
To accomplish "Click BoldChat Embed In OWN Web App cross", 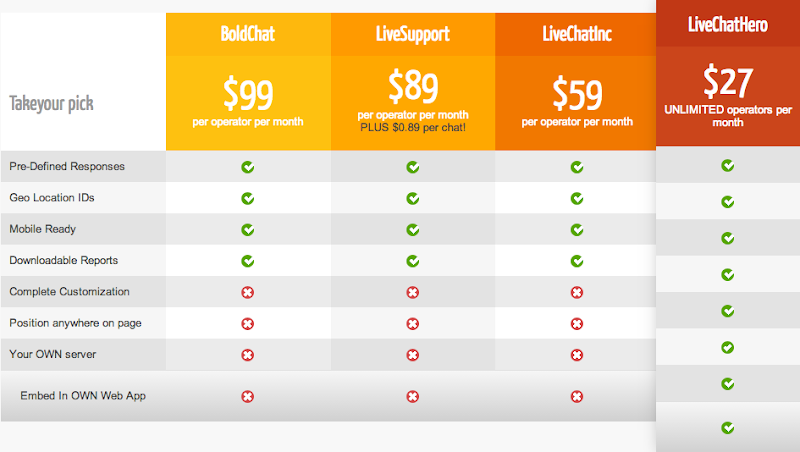I will [248, 396].
